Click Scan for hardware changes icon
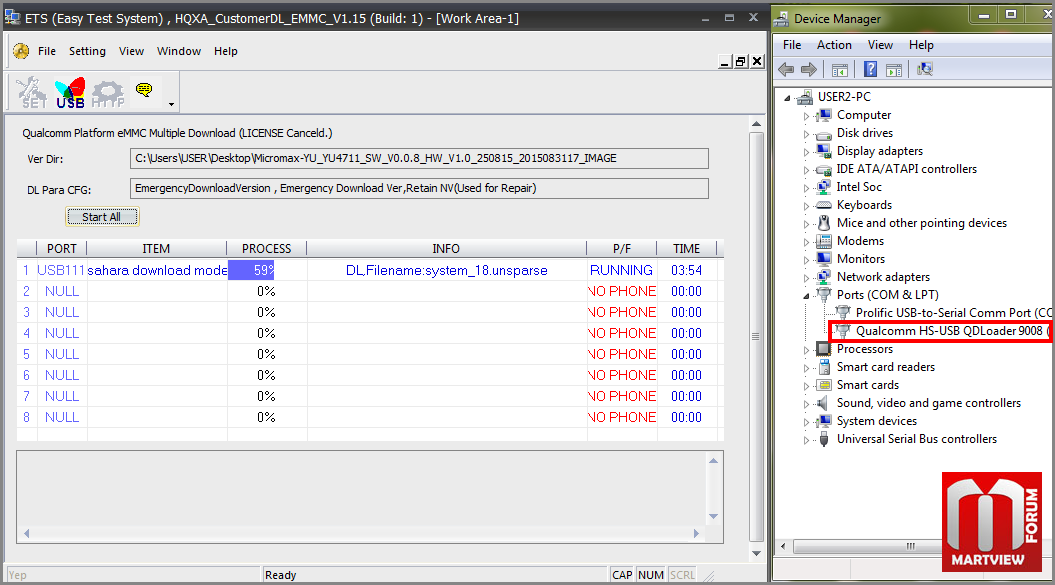This screenshot has height=585, width=1055. [x=925, y=69]
